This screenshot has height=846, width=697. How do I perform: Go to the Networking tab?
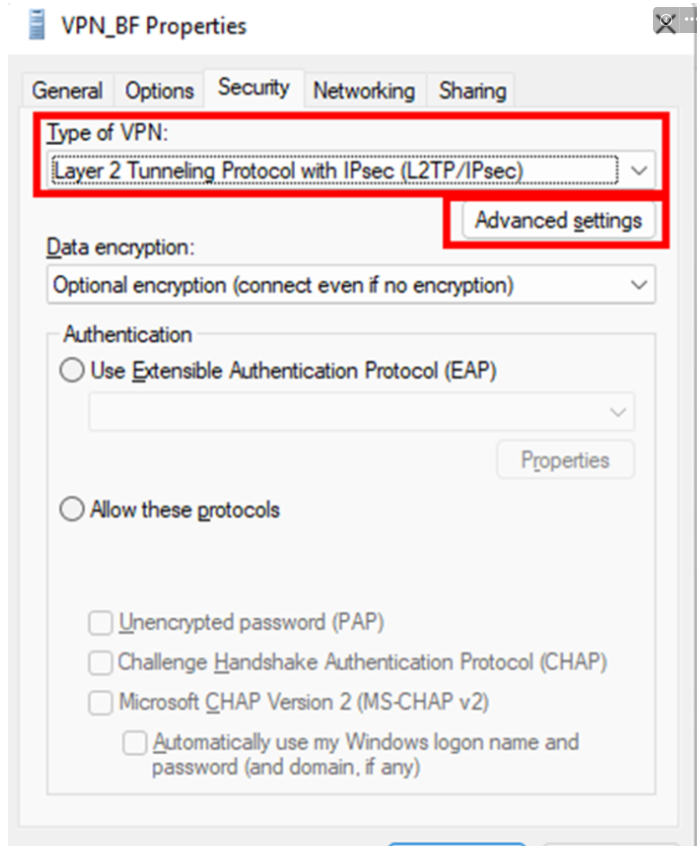[x=363, y=90]
